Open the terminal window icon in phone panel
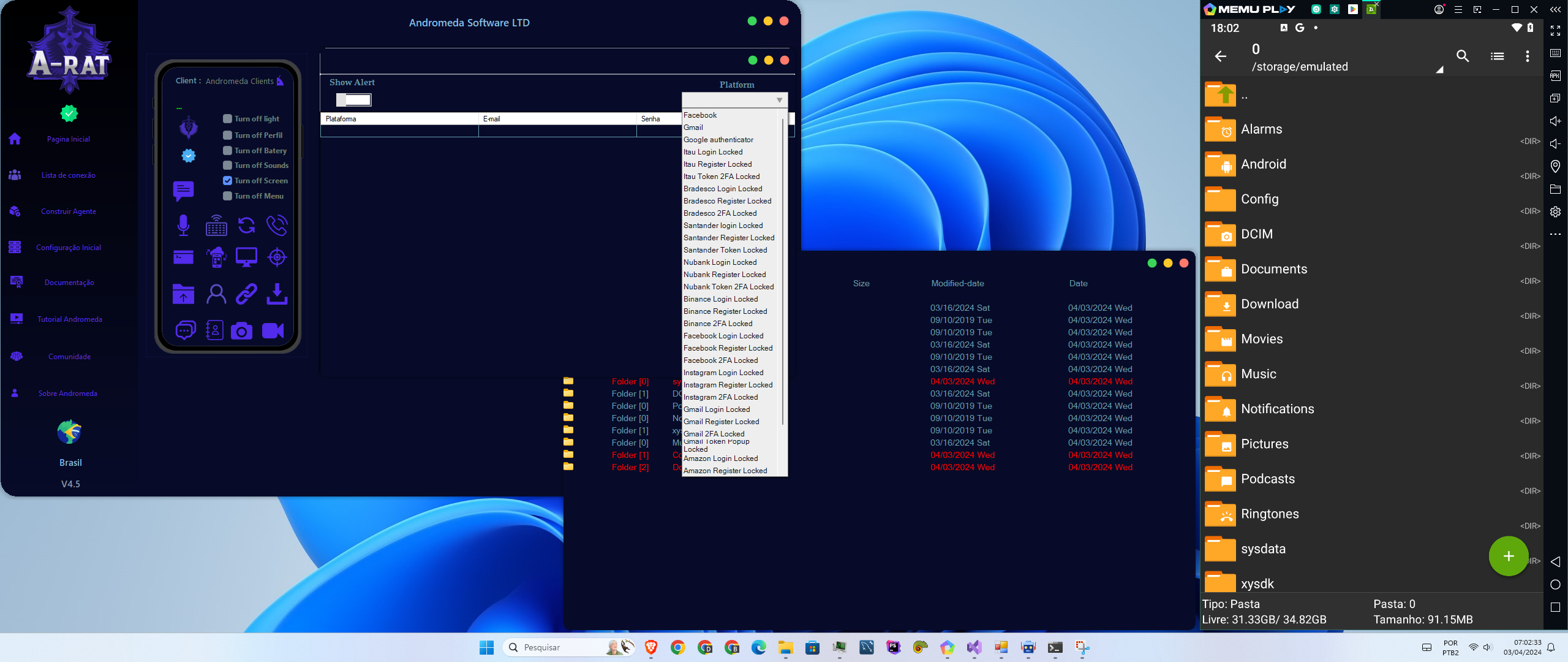The height and width of the screenshot is (662, 1568). pos(183,257)
